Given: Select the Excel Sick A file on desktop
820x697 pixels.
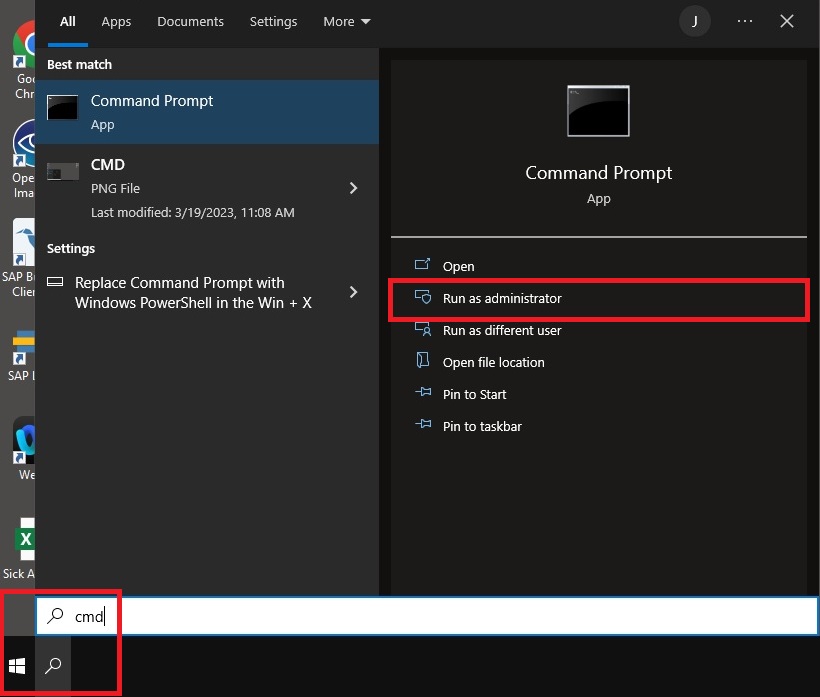Looking at the screenshot, I should tap(20, 549).
